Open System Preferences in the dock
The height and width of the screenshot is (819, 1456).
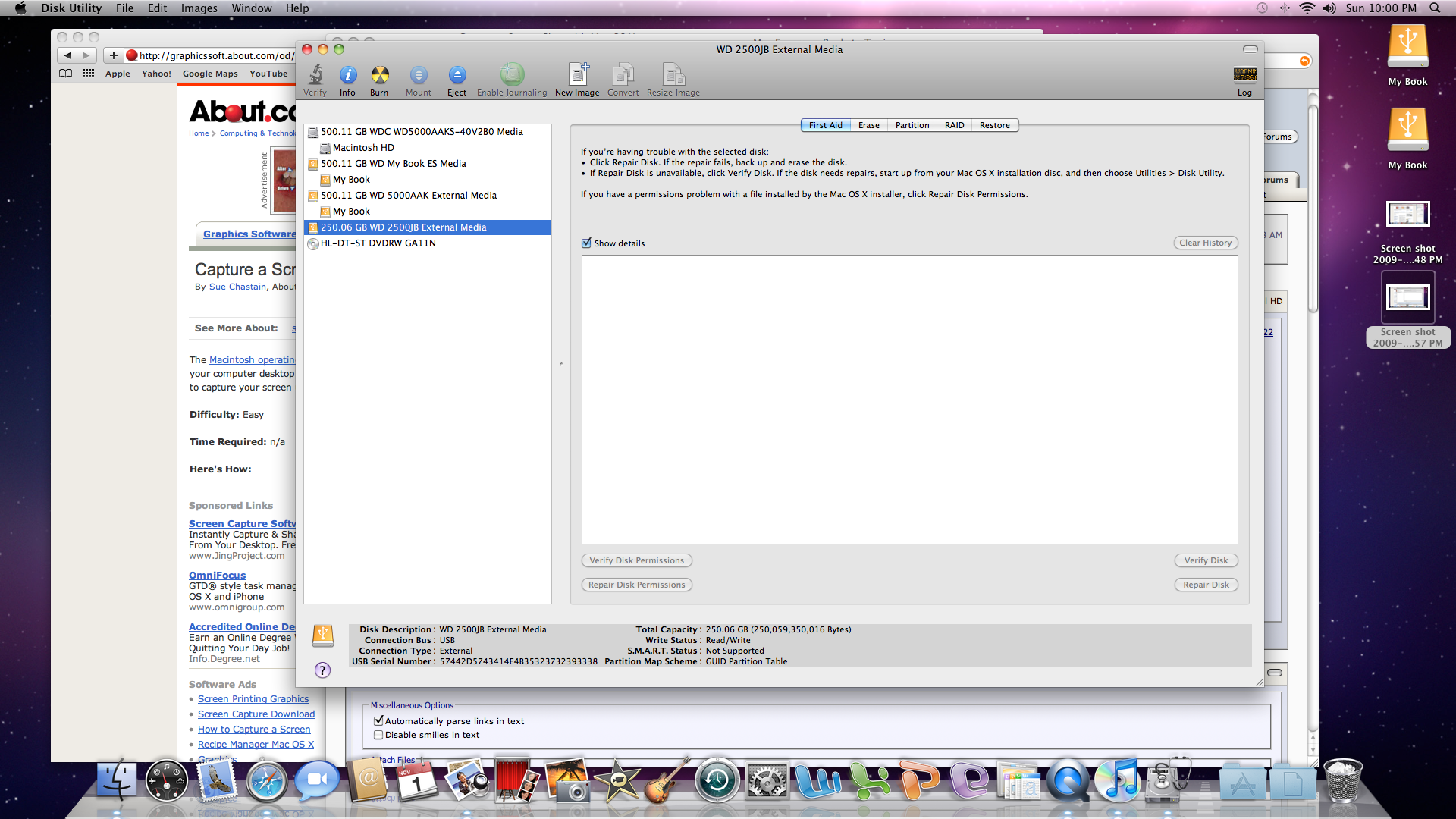pos(767,781)
